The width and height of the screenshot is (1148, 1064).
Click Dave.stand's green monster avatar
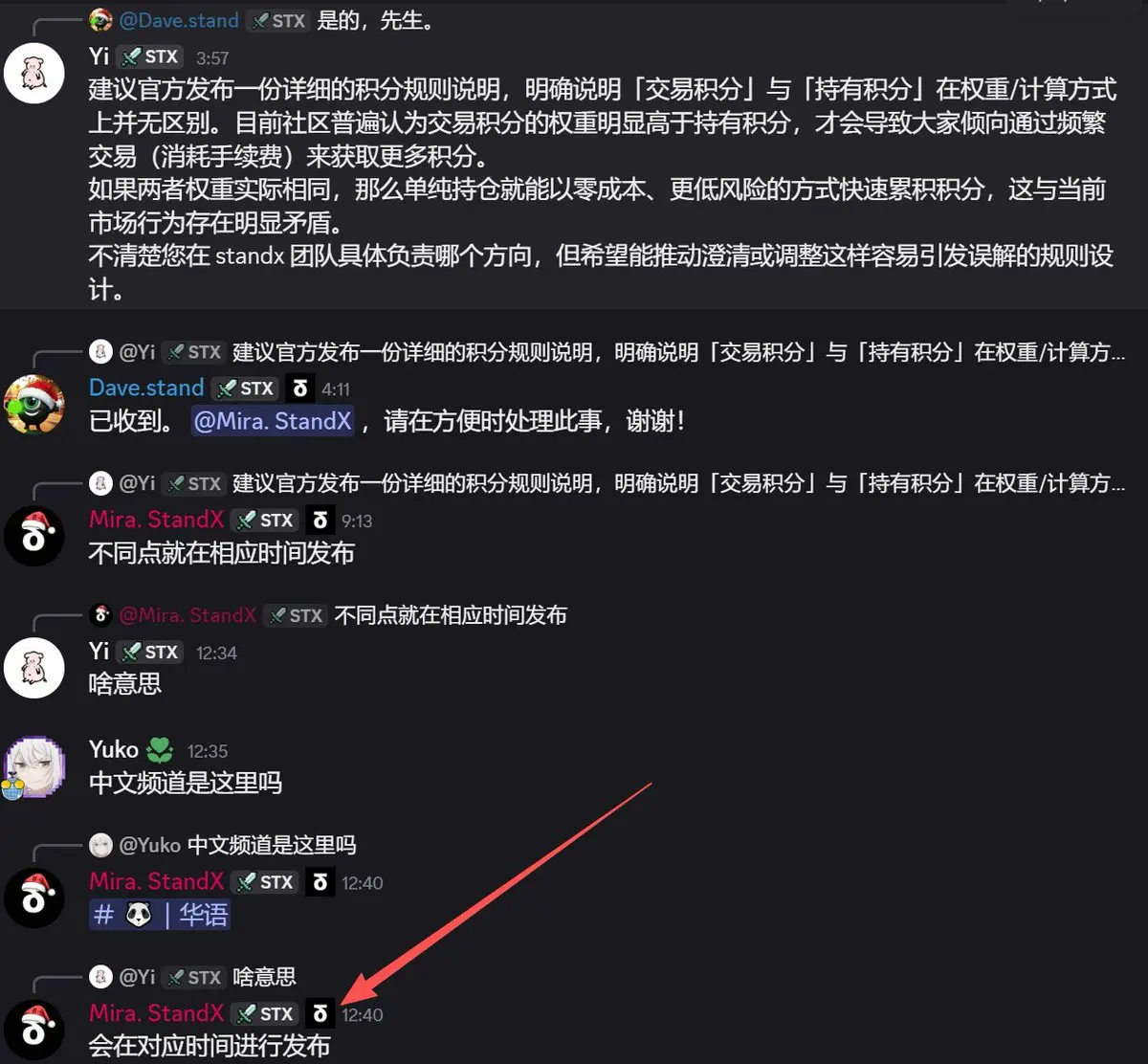[x=34, y=405]
